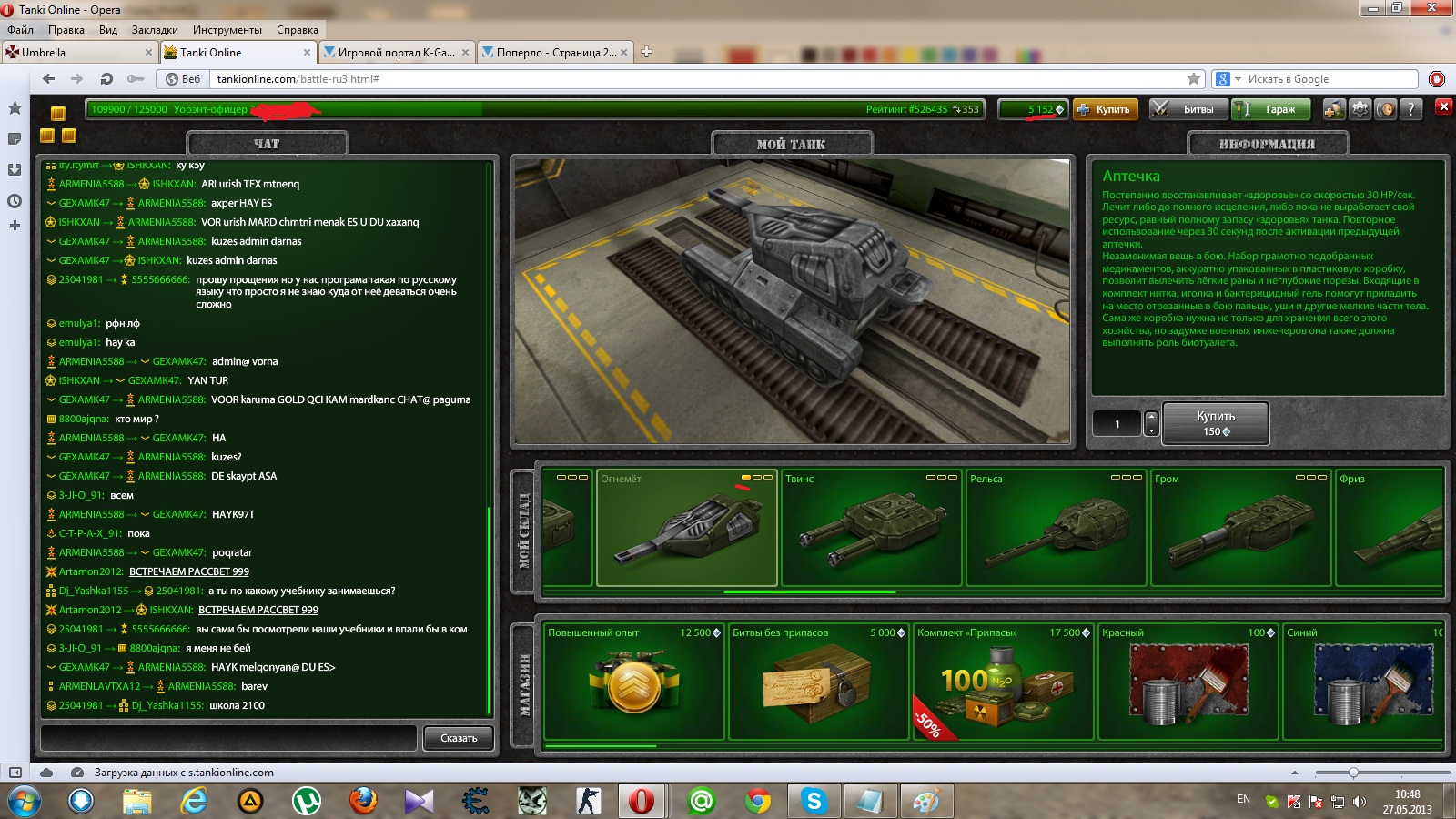
Task: Open the Файл menu
Action: coord(20,30)
